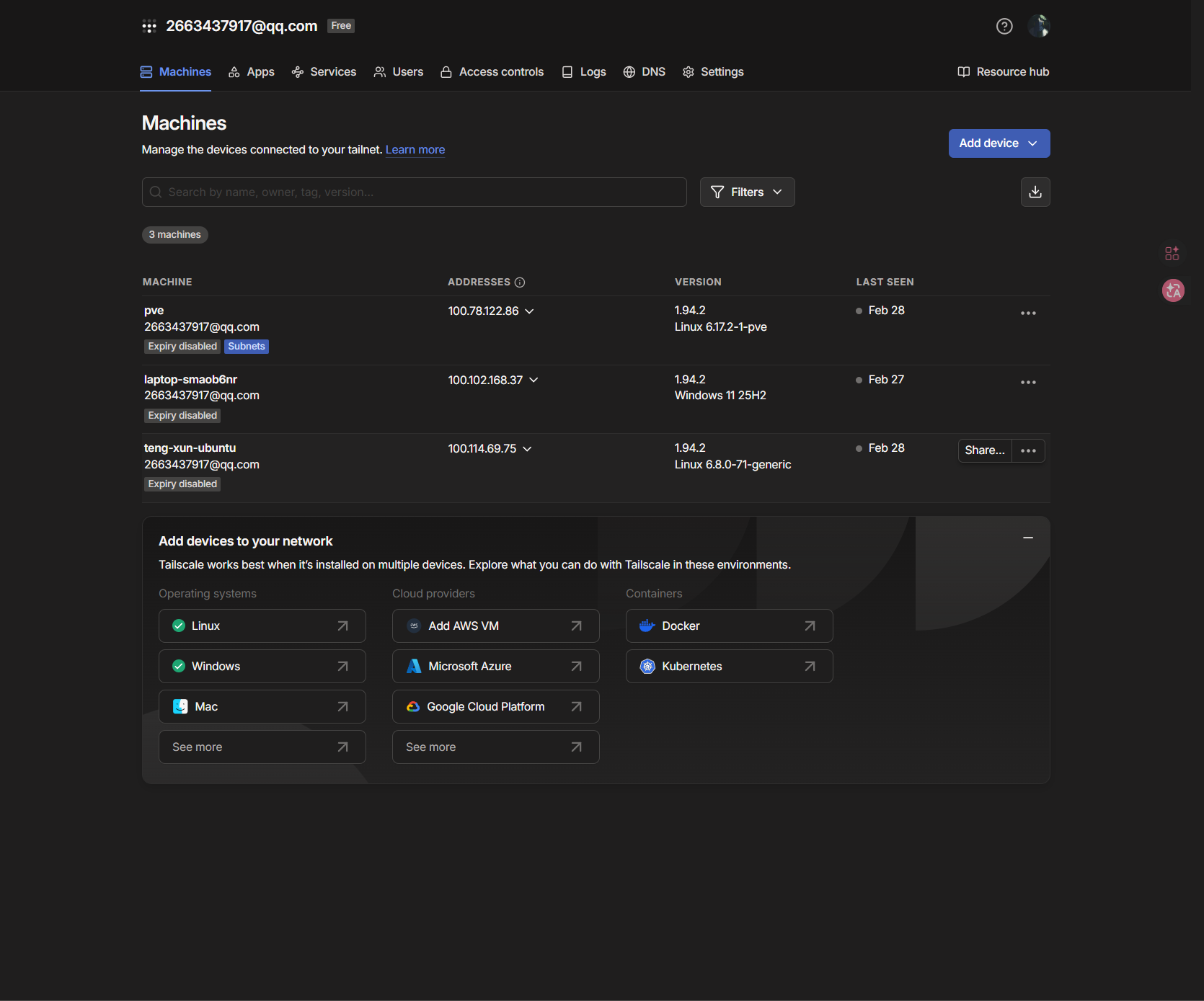Collapse the Add devices panel
Viewport: 1204px width, 1001px height.
coord(1027,538)
